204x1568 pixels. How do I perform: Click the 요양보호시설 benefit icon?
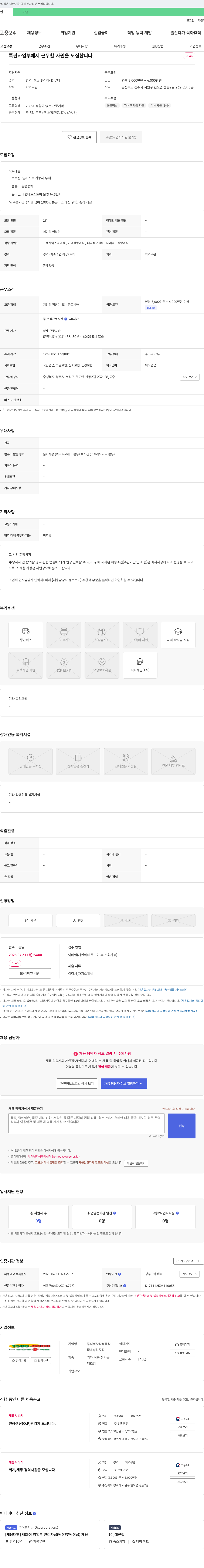click(102, 665)
